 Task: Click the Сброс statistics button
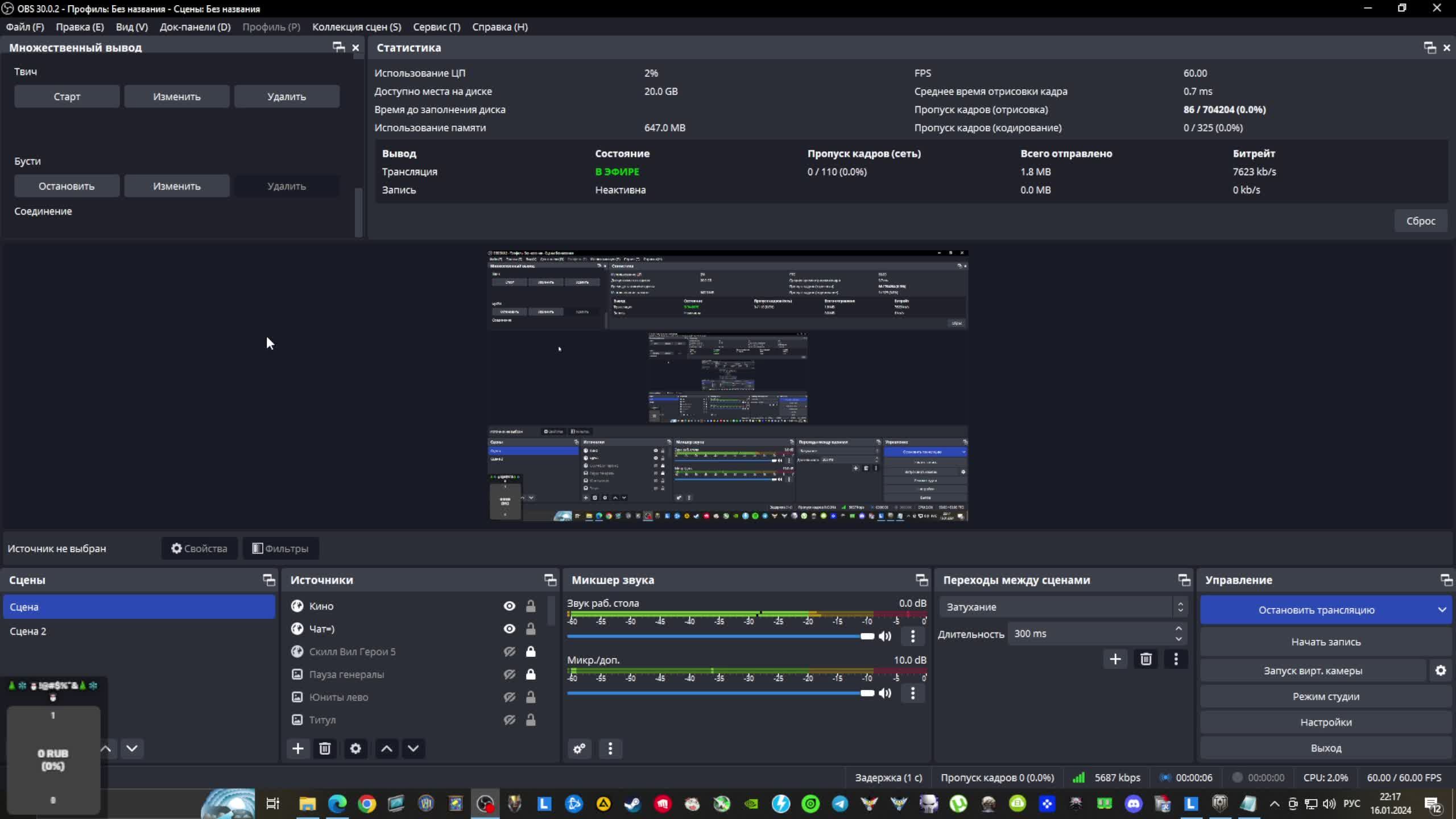pyautogui.click(x=1420, y=221)
